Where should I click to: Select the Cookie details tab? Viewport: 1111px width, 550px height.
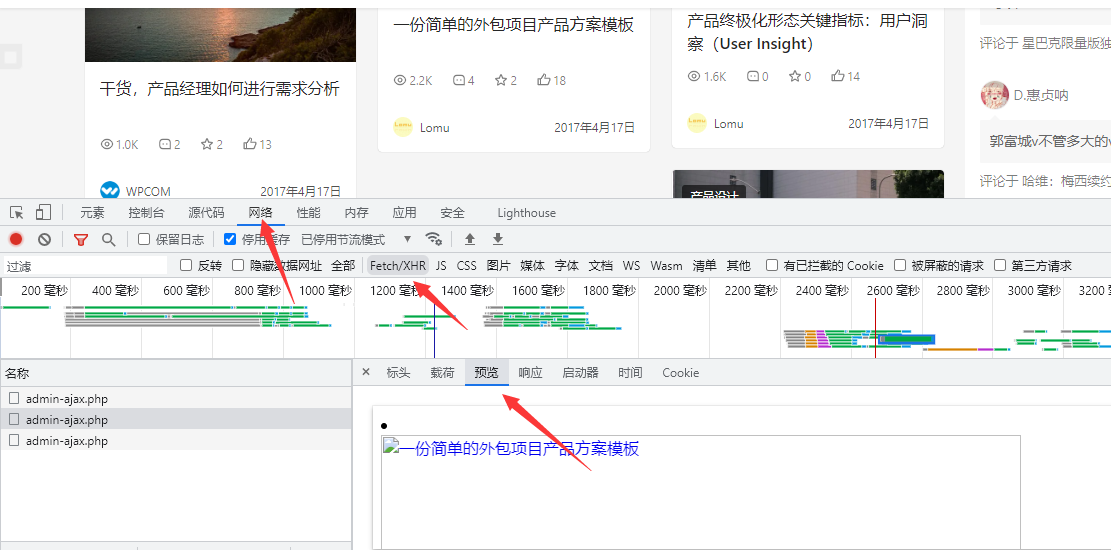click(x=681, y=373)
